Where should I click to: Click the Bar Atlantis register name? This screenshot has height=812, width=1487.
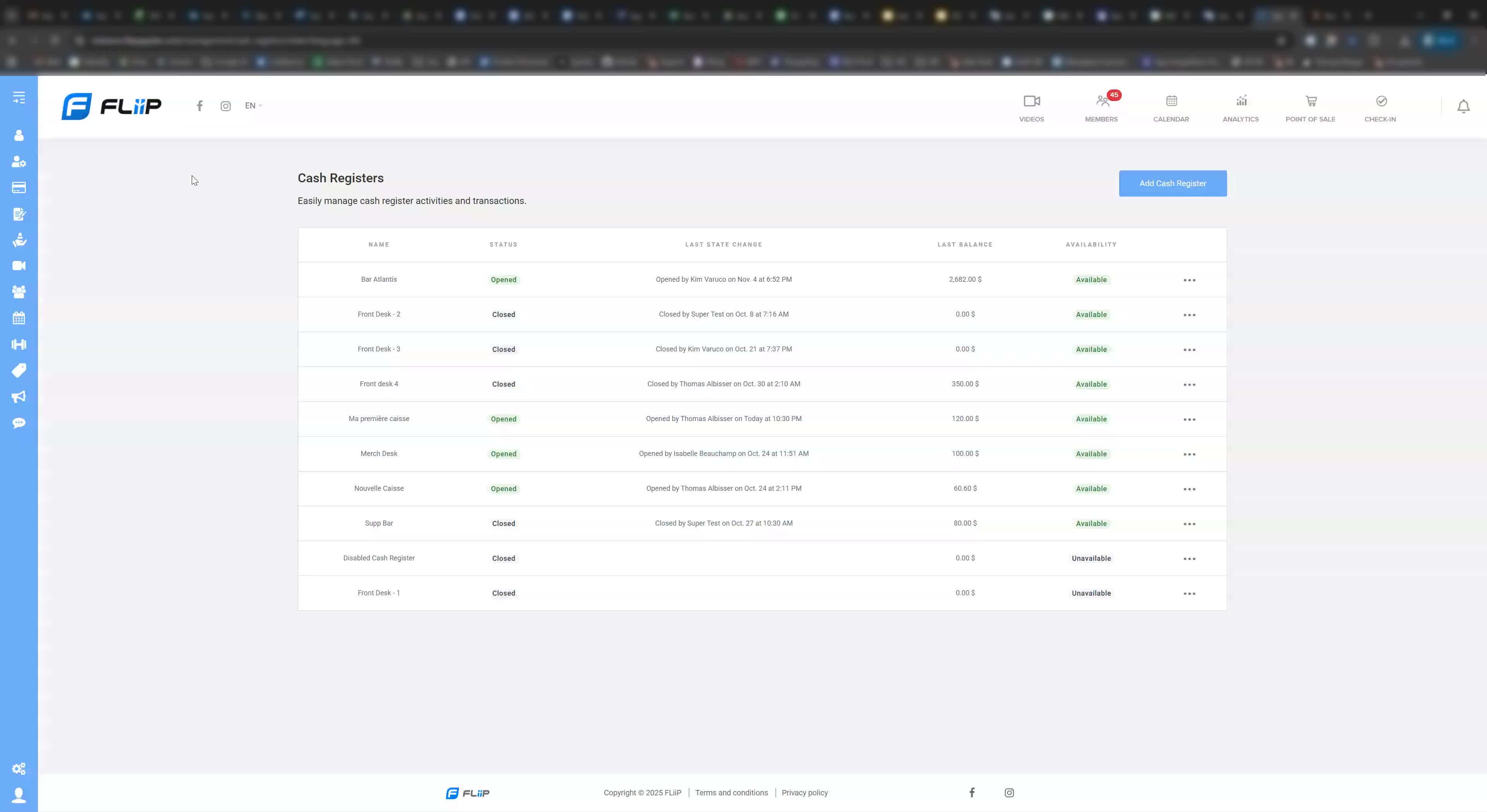379,279
